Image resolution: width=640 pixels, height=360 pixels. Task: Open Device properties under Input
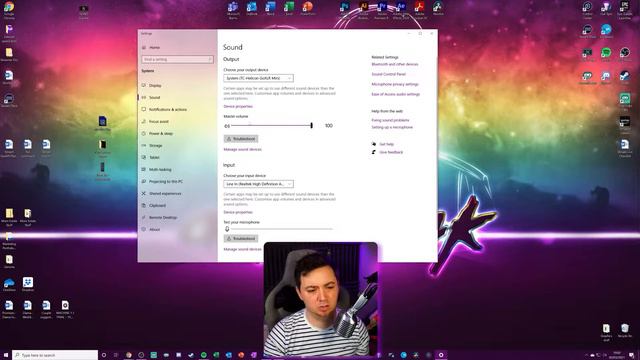coord(238,212)
